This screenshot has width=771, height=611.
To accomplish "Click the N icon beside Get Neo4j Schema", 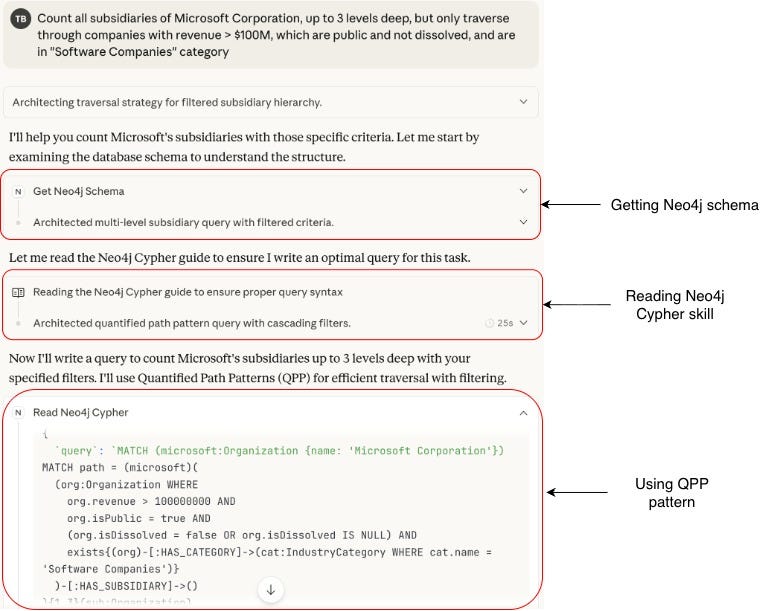I will [x=18, y=191].
